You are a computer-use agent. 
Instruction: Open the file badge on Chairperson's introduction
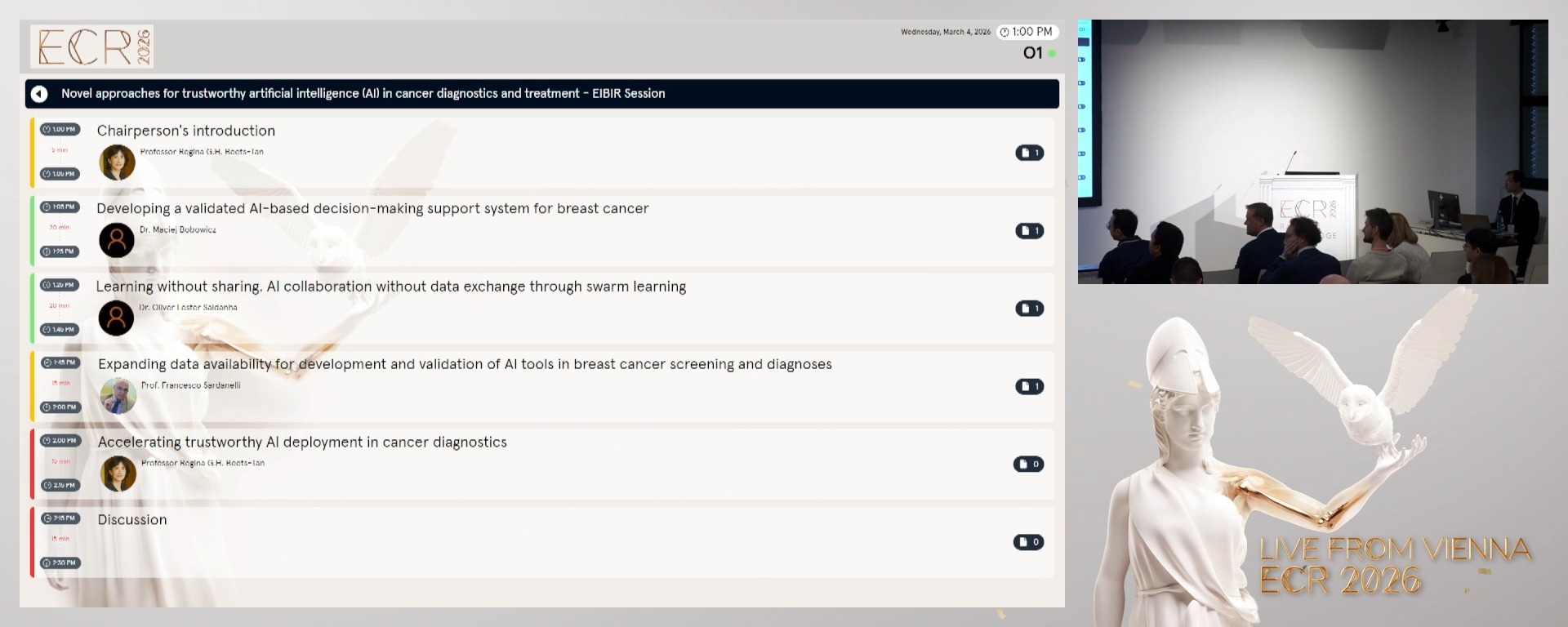point(1029,153)
